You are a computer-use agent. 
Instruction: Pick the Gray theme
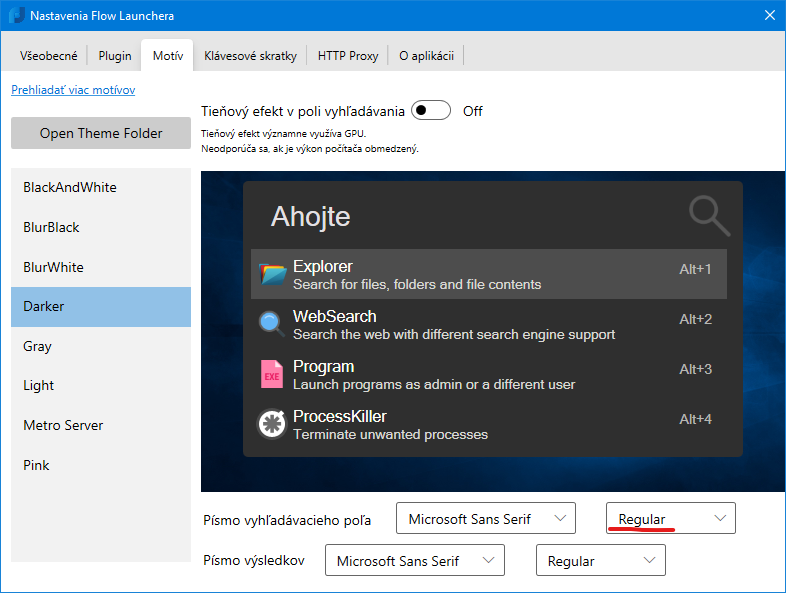(101, 346)
